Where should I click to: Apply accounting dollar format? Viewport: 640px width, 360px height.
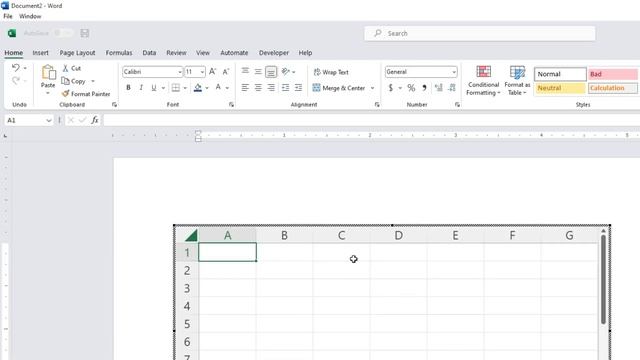point(391,87)
